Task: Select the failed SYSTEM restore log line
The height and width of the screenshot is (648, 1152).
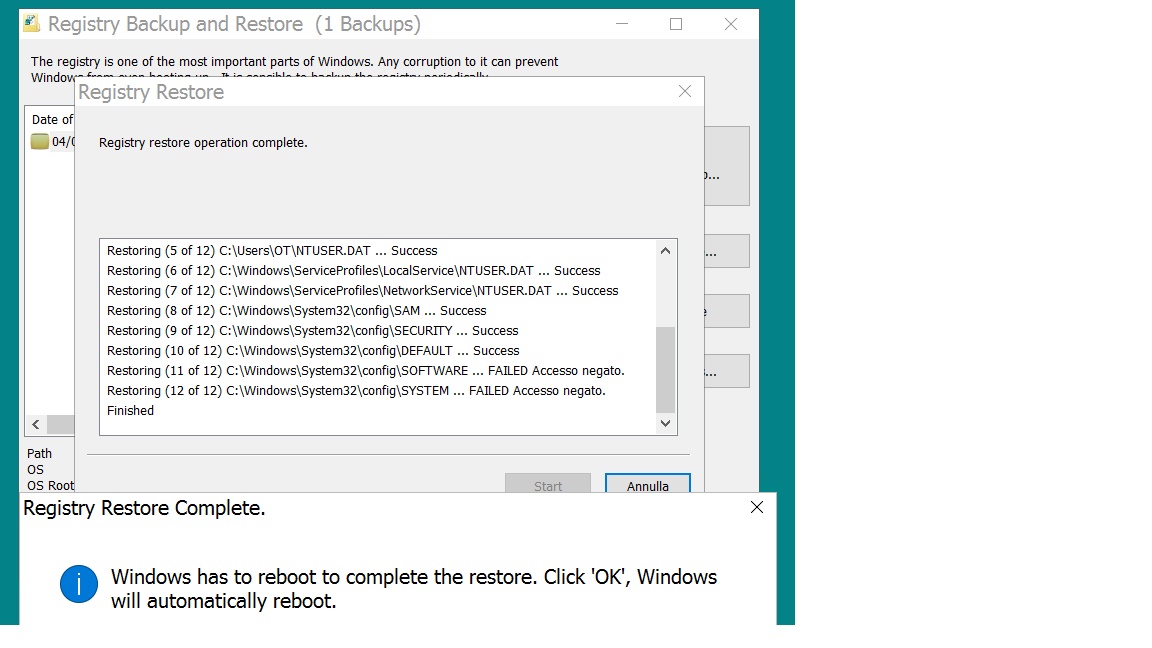Action: pyautogui.click(x=356, y=391)
